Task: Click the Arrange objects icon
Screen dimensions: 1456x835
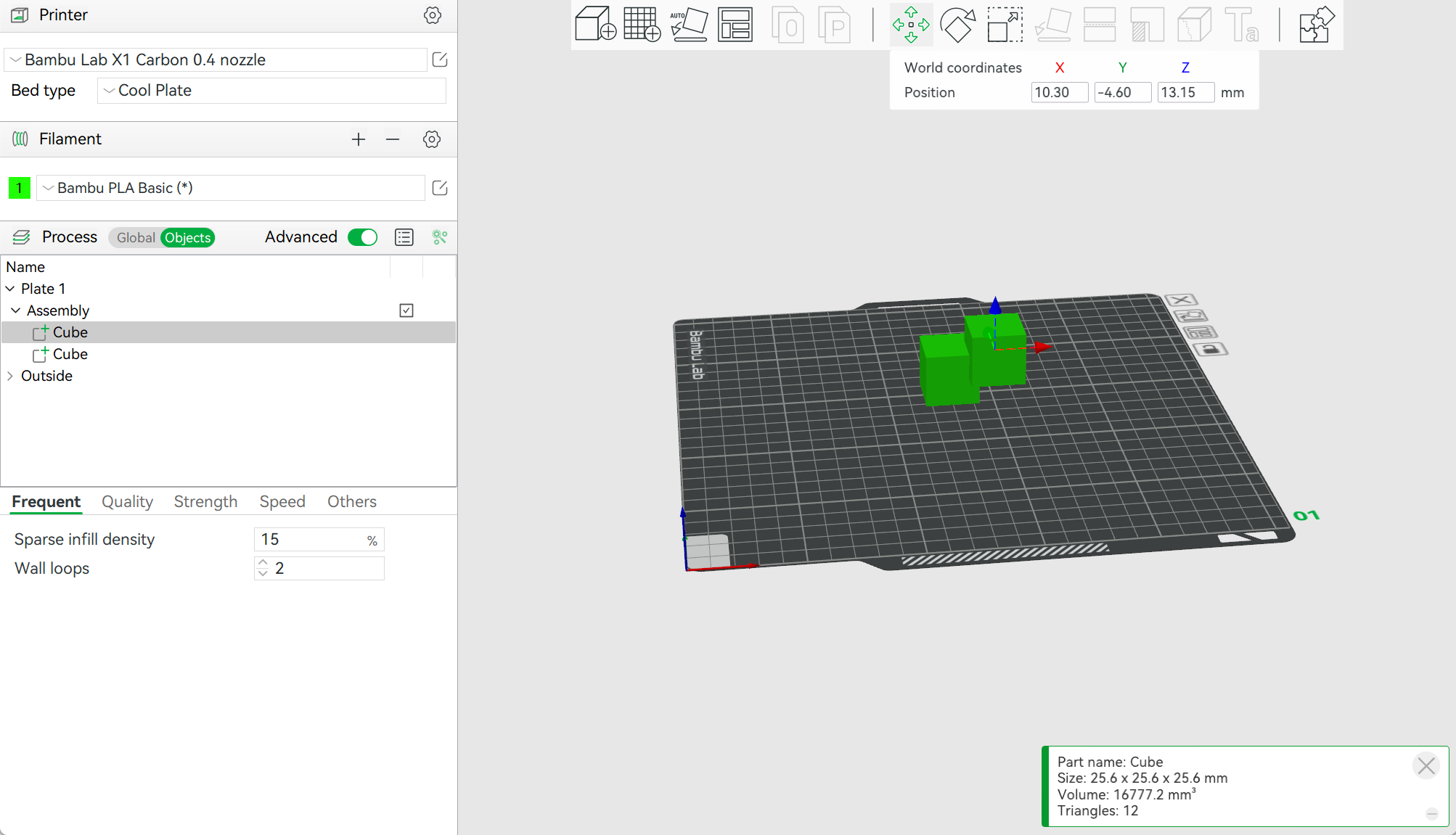Action: coord(735,24)
